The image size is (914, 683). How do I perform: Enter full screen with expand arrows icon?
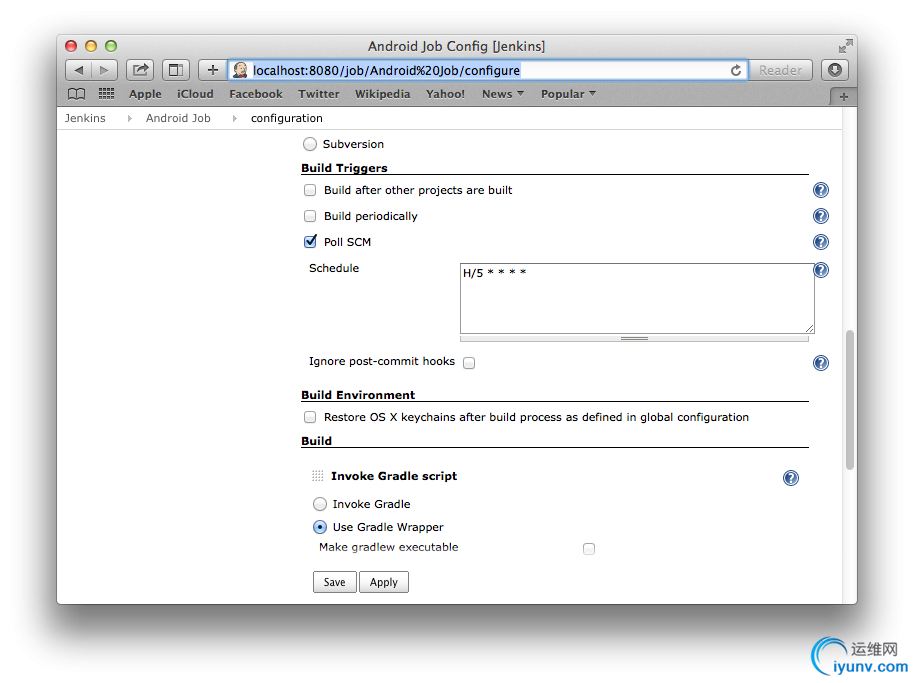point(845,46)
